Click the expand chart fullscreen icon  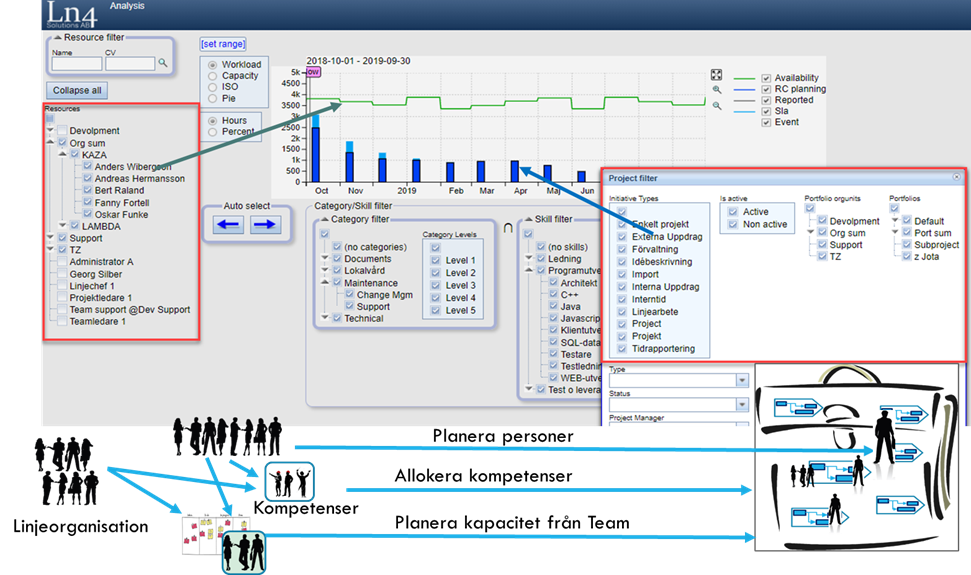[716, 75]
